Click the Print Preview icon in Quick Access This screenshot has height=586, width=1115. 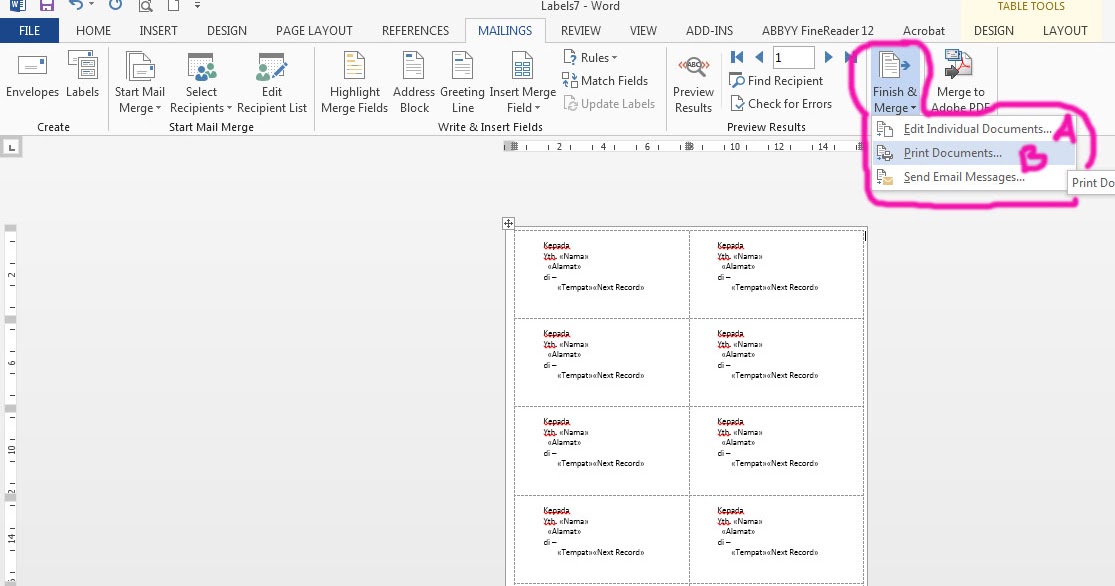(145, 6)
